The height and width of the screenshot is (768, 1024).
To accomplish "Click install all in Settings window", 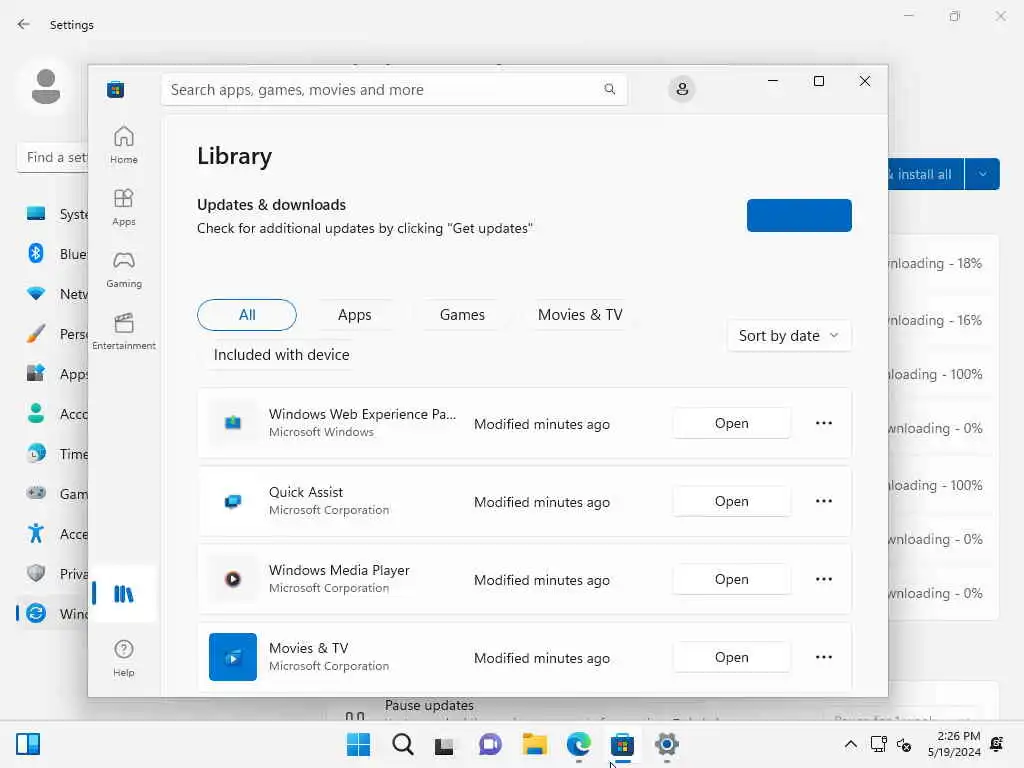I will pyautogui.click(x=925, y=174).
